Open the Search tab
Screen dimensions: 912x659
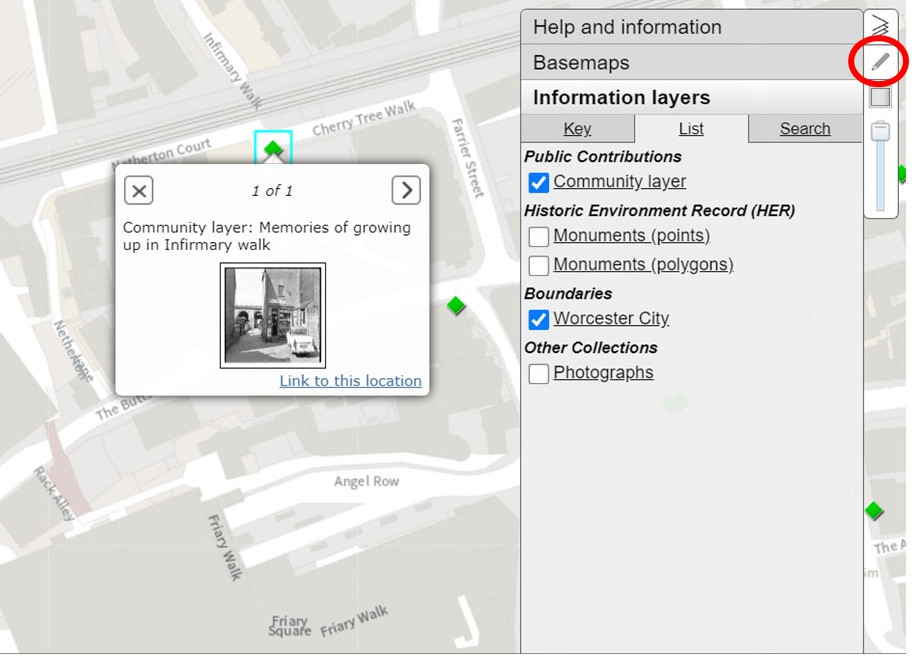805,128
